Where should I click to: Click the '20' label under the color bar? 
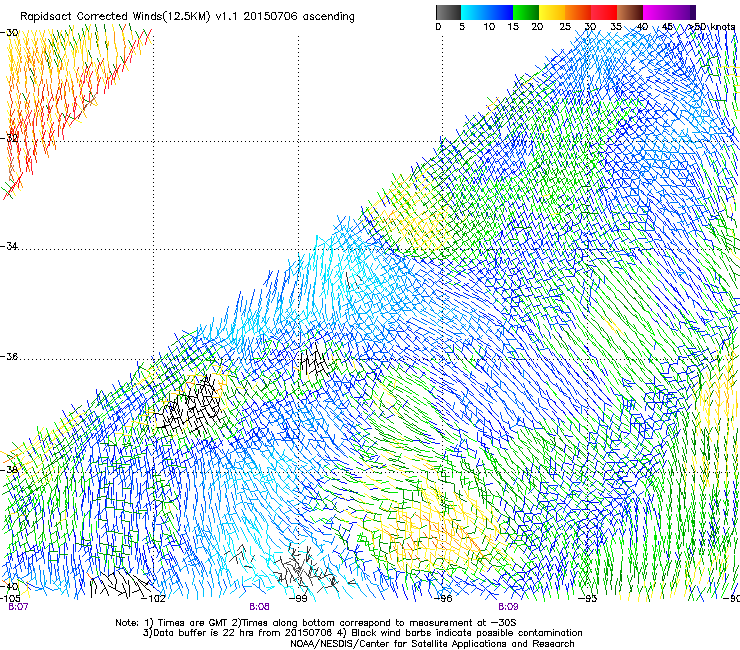[537, 27]
